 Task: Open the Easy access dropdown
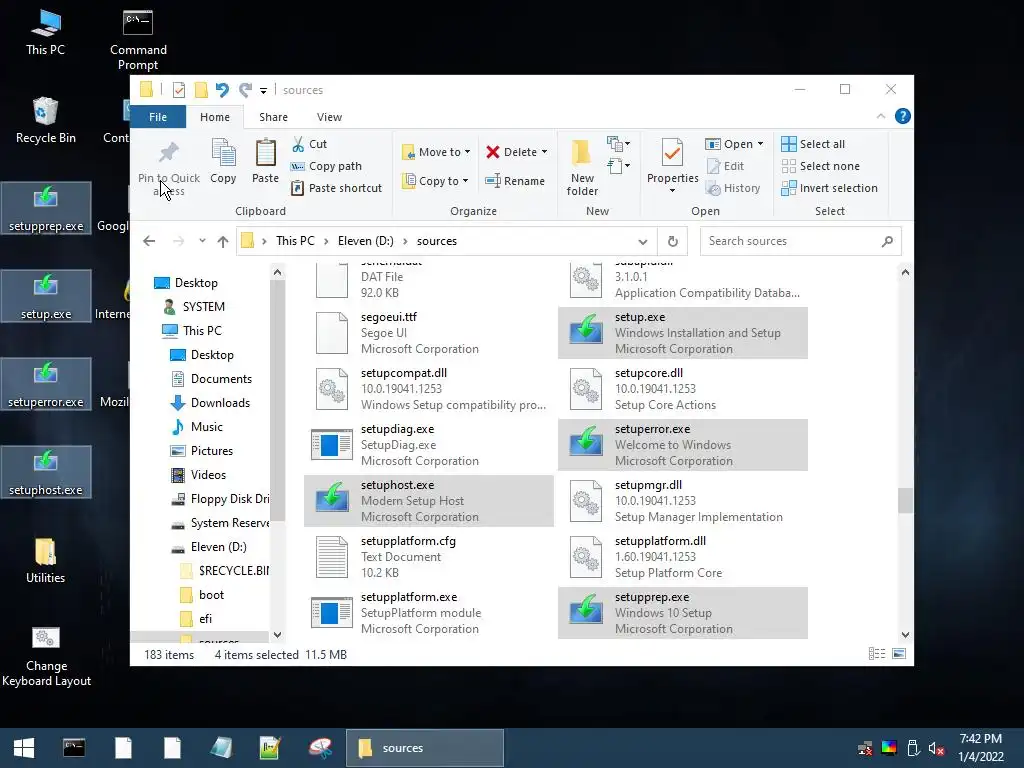tap(618, 166)
